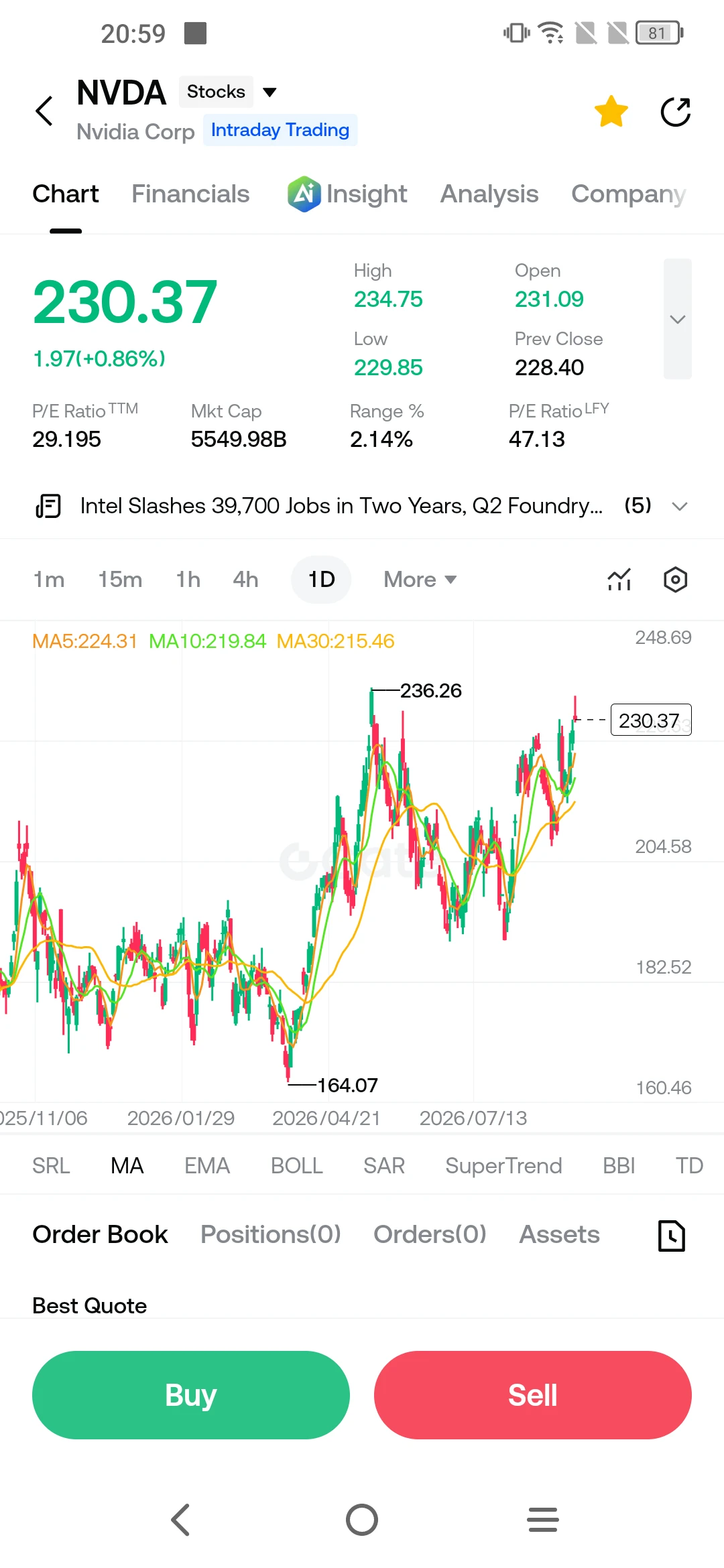The width and height of the screenshot is (724, 1568).
Task: Enable the BBI indicator
Action: (619, 1166)
